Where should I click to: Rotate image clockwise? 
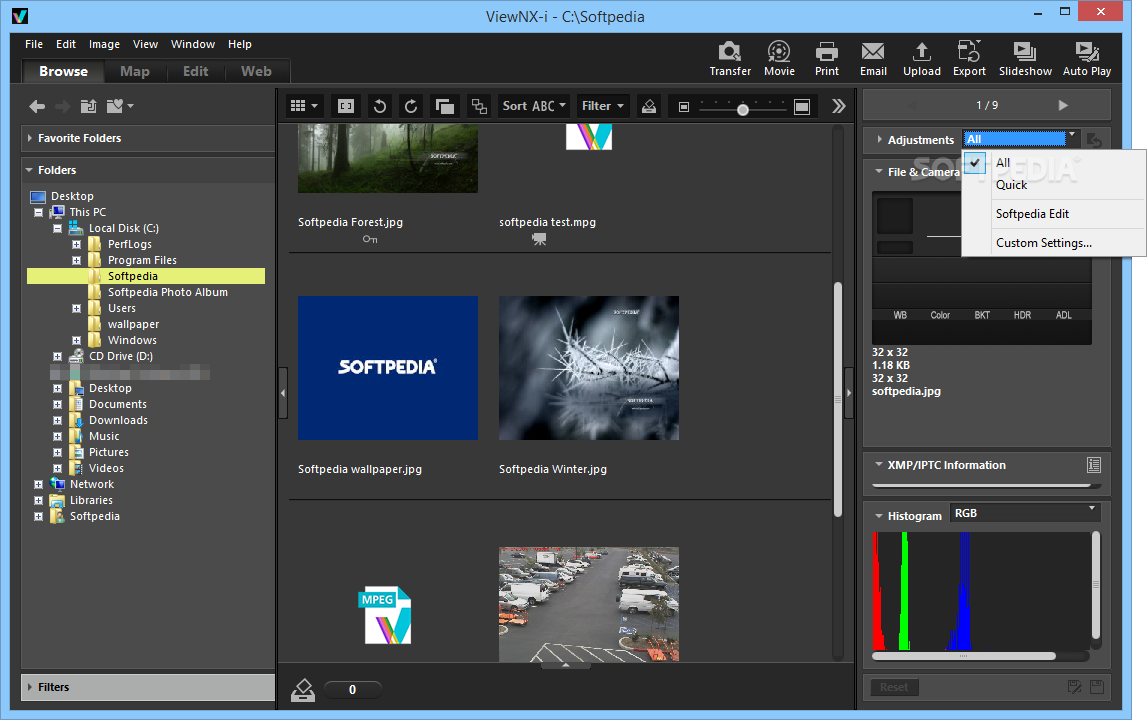[x=411, y=106]
